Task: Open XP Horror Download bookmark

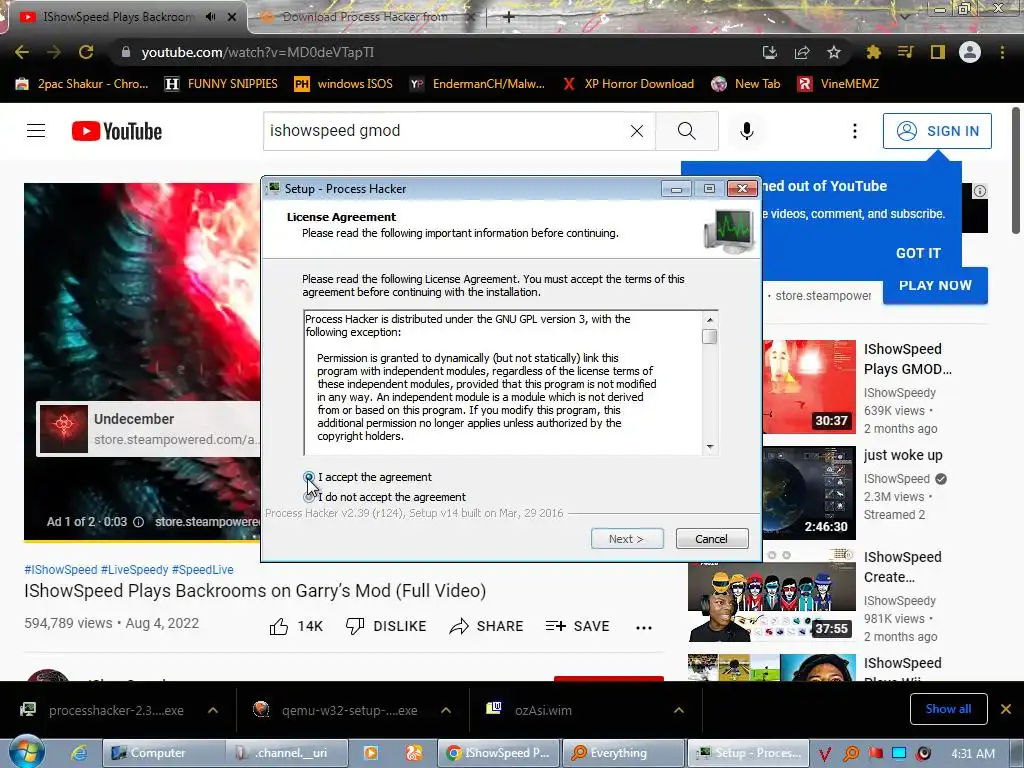Action: [628, 84]
